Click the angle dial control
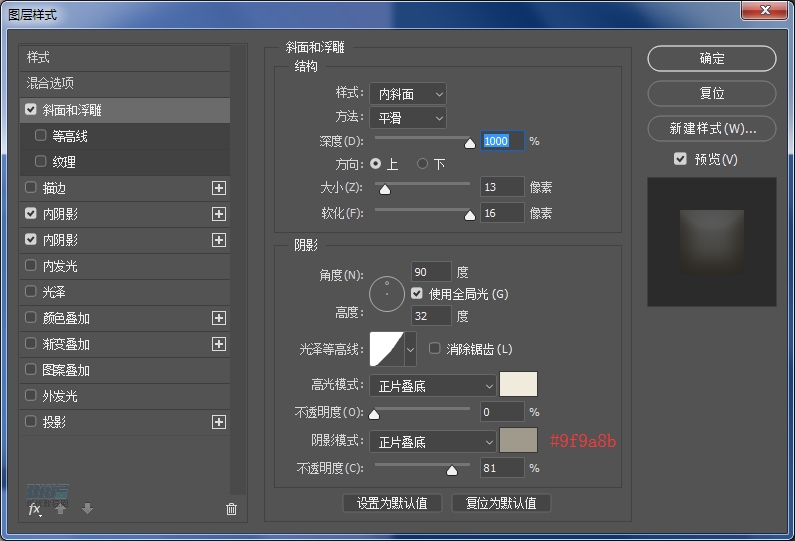This screenshot has height=541, width=795. pyautogui.click(x=387, y=294)
